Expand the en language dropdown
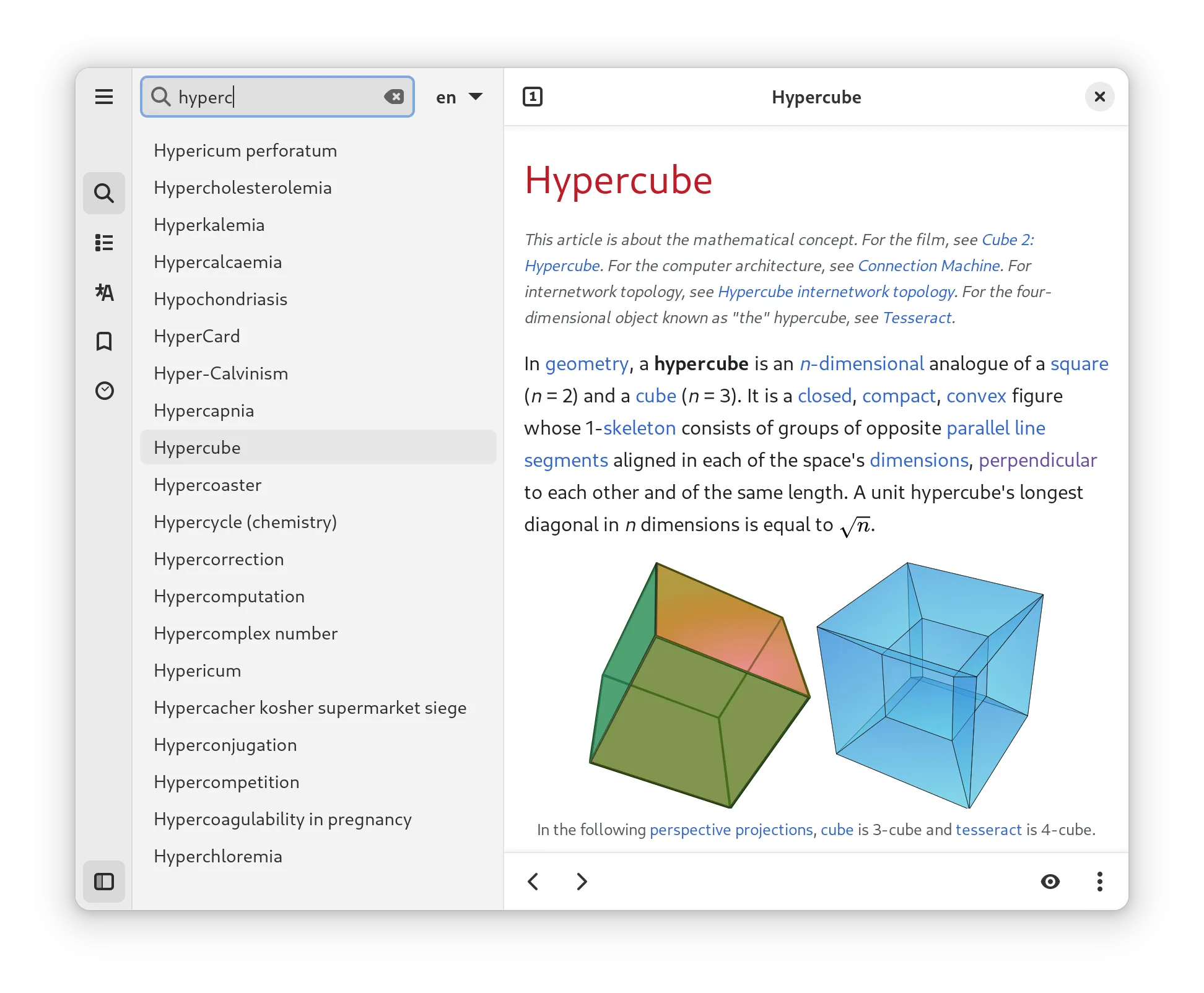This screenshot has width=1204, height=993. pos(459,97)
